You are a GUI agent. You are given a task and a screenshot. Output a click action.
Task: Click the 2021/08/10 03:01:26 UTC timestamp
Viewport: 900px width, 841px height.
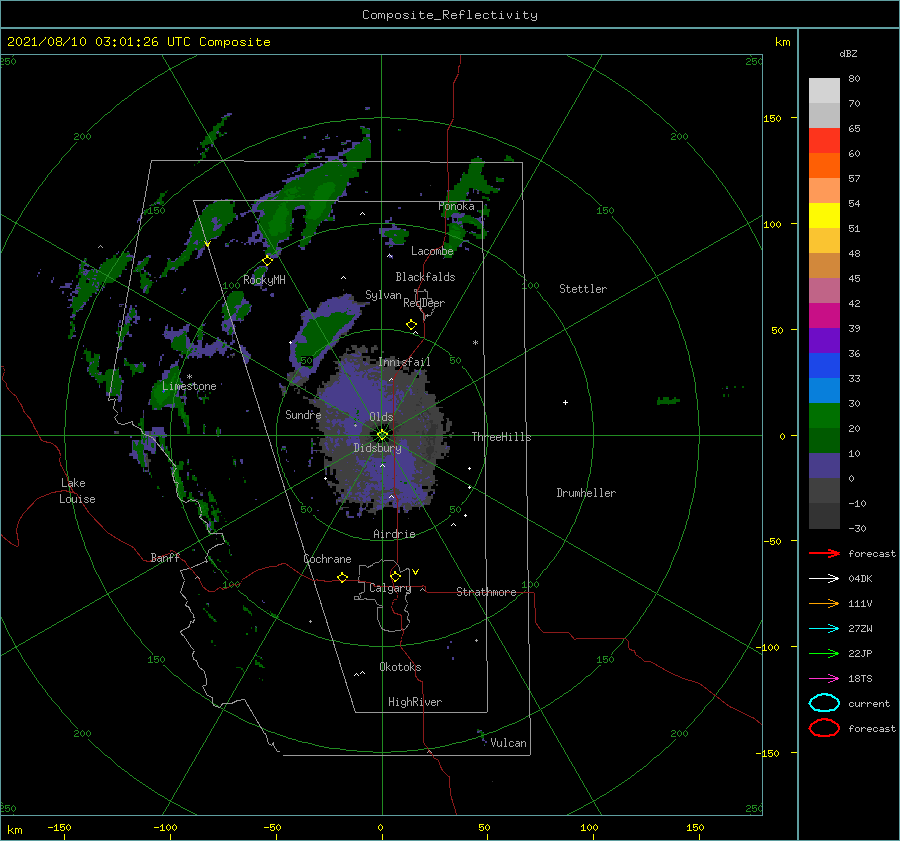pyautogui.click(x=101, y=42)
